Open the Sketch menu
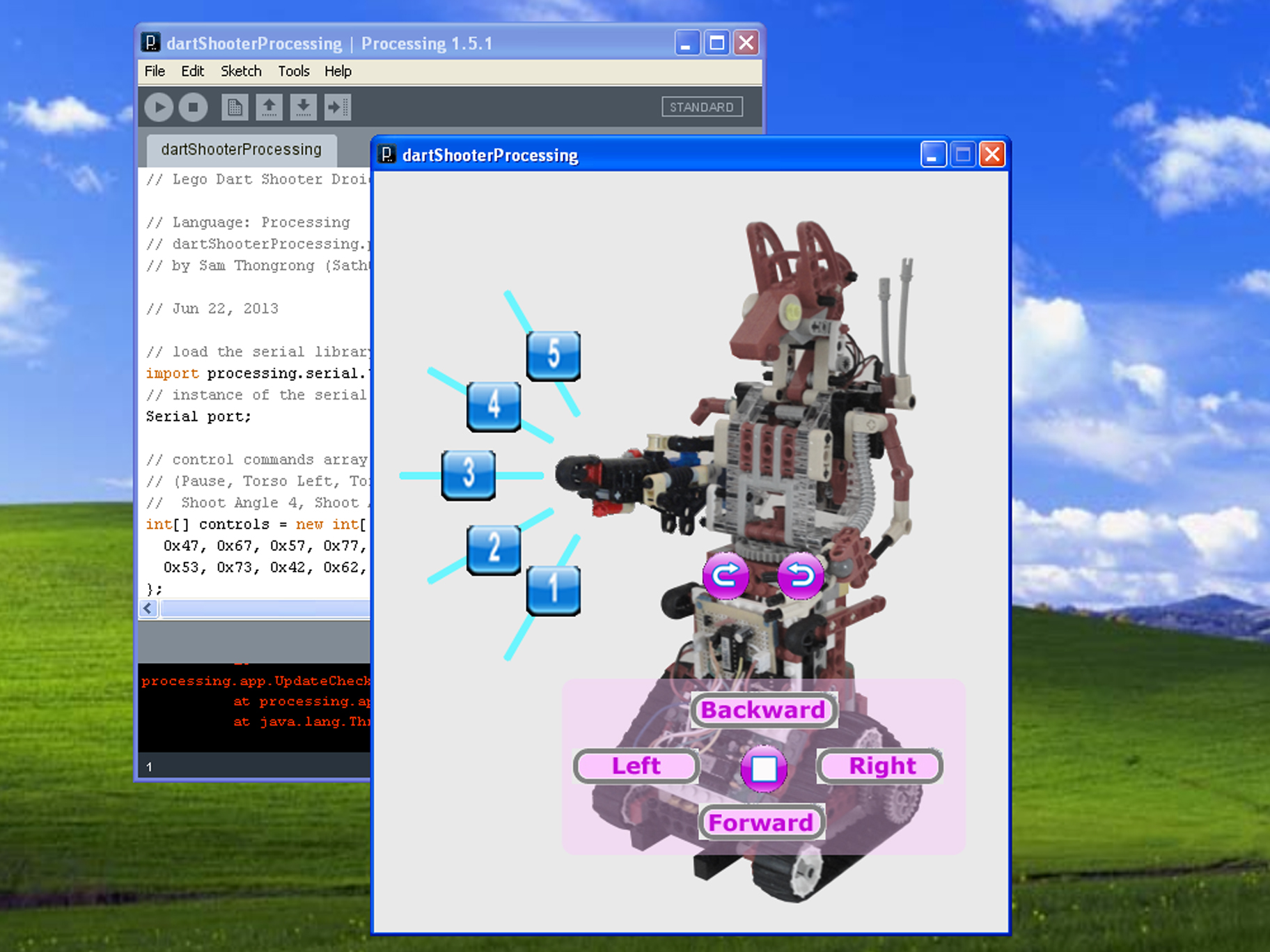Screen dimensions: 1270x952 (241, 71)
